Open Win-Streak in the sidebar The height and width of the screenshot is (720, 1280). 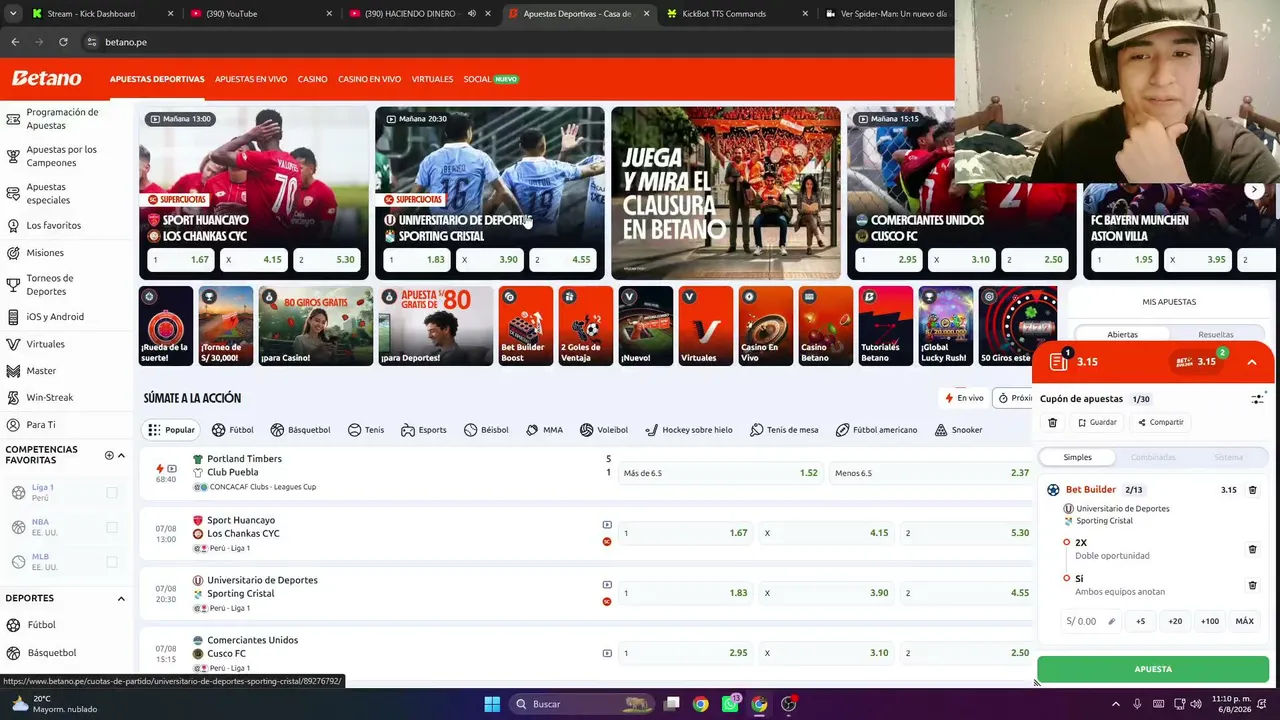click(50, 398)
